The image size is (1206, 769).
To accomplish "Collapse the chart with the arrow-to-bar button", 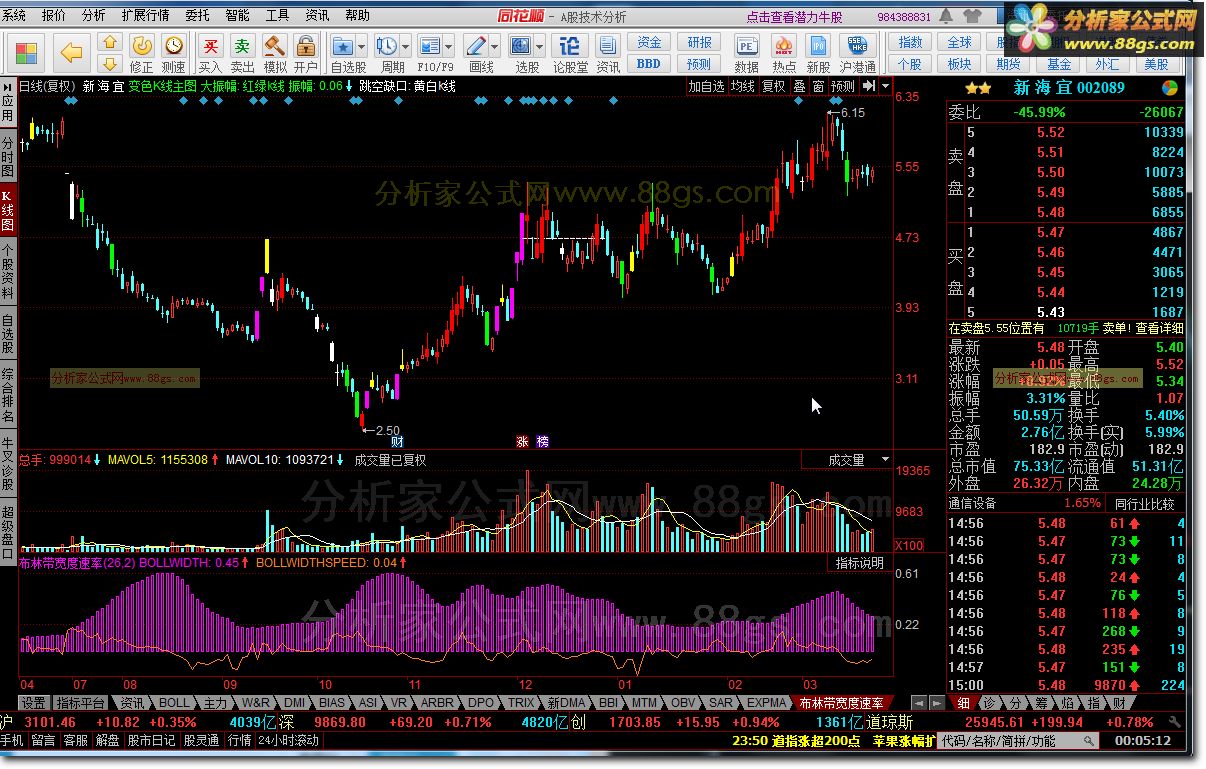I will click(x=869, y=86).
